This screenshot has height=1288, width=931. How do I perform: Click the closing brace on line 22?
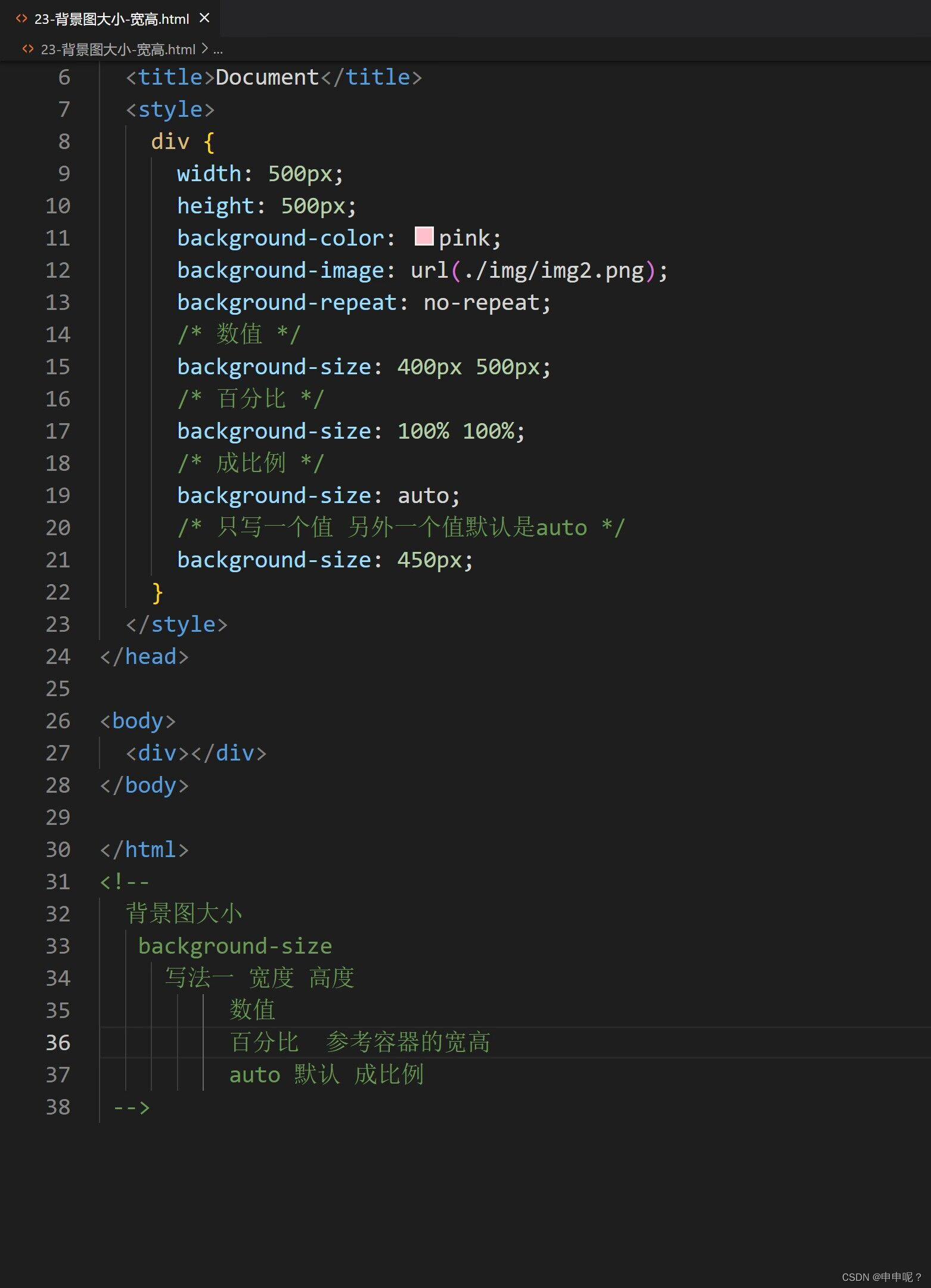pos(157,592)
